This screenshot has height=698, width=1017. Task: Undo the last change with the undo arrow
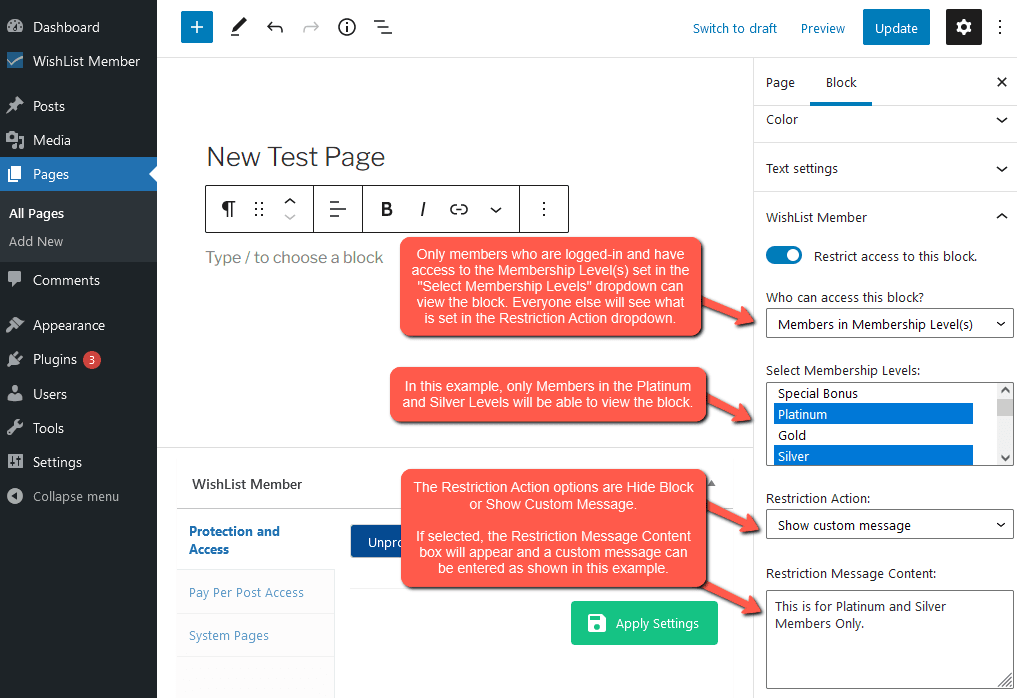[x=275, y=27]
